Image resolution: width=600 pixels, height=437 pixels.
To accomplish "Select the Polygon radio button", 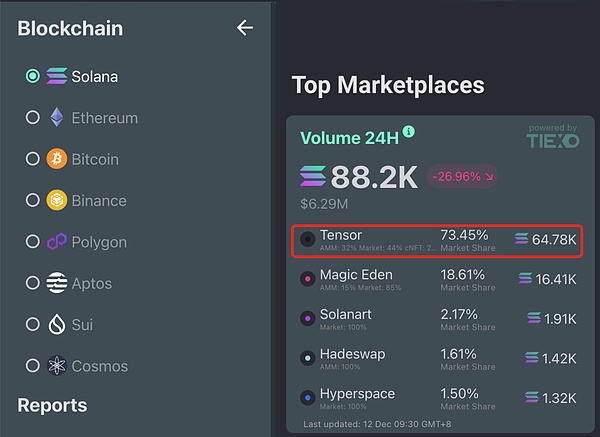I will (x=33, y=242).
